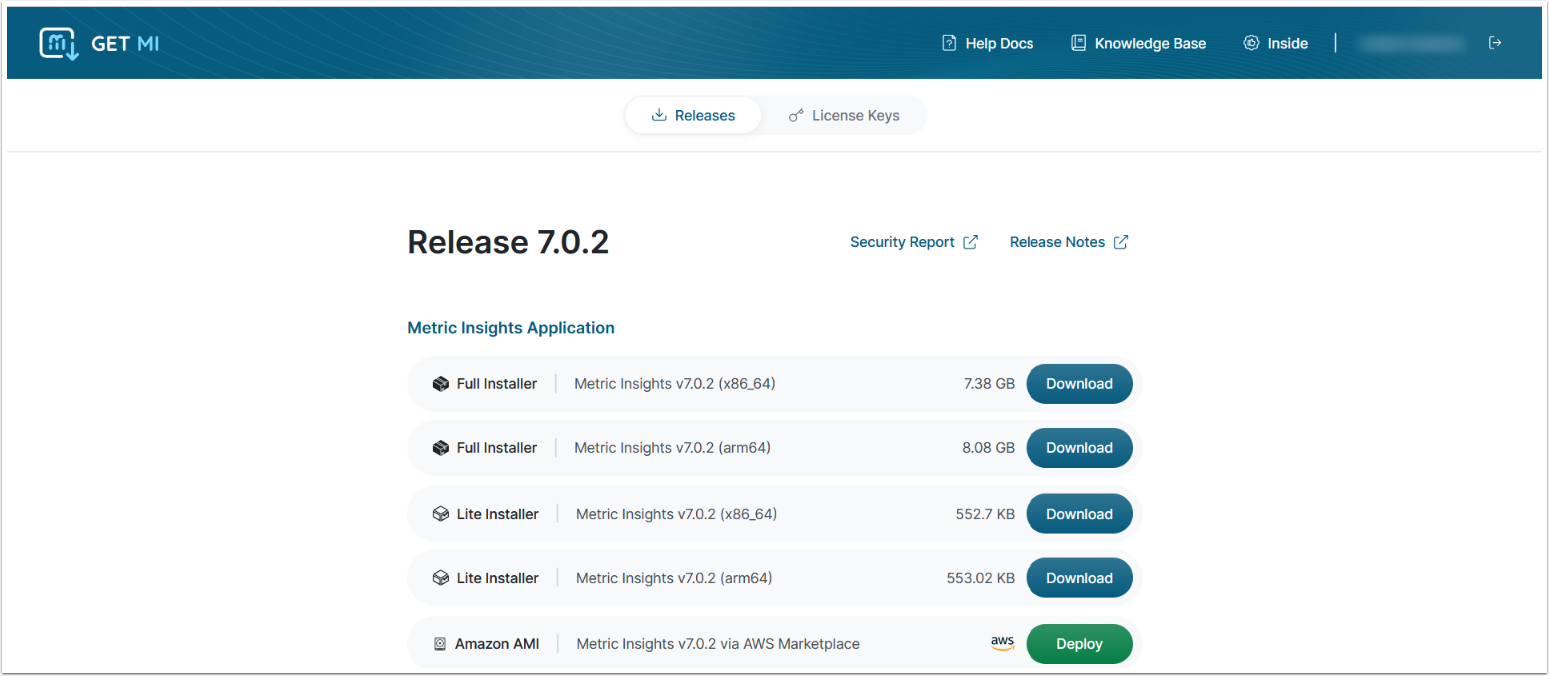Click the external link icon beside Security Report
Viewport: 1549px width, 676px height.
[970, 242]
